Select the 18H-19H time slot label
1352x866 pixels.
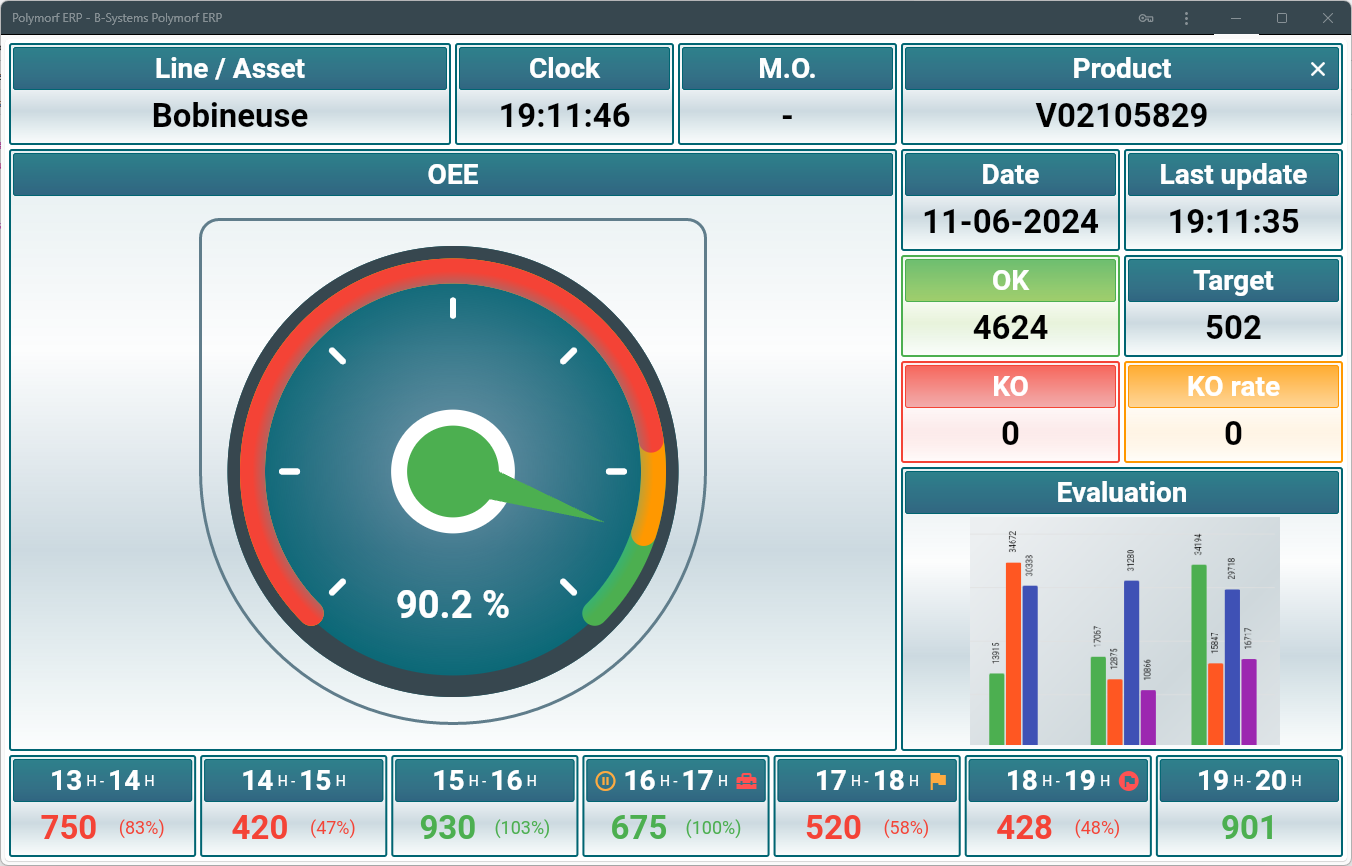click(x=1058, y=780)
